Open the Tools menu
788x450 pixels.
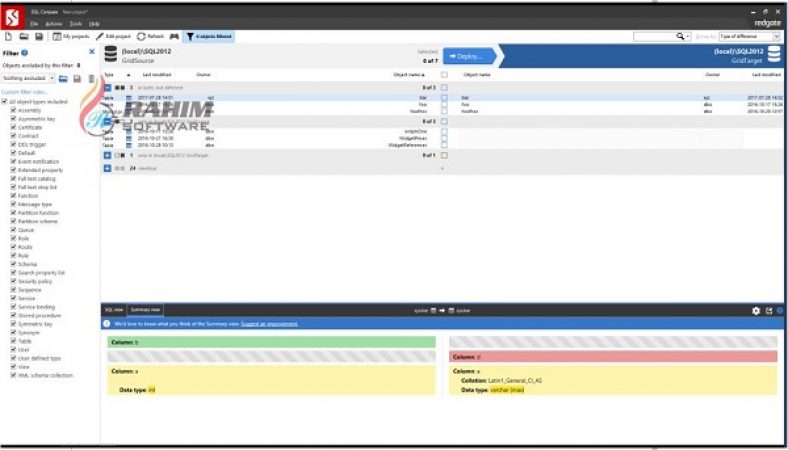tap(76, 24)
